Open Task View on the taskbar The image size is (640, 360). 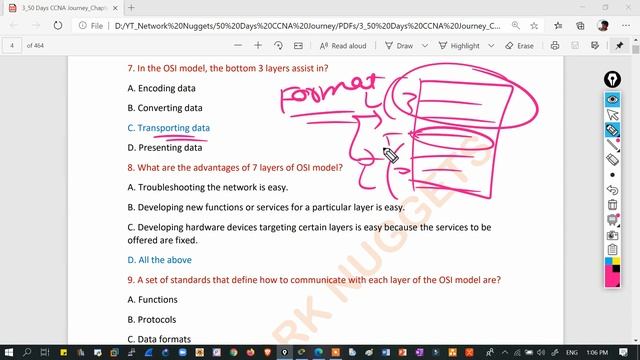coord(45,352)
